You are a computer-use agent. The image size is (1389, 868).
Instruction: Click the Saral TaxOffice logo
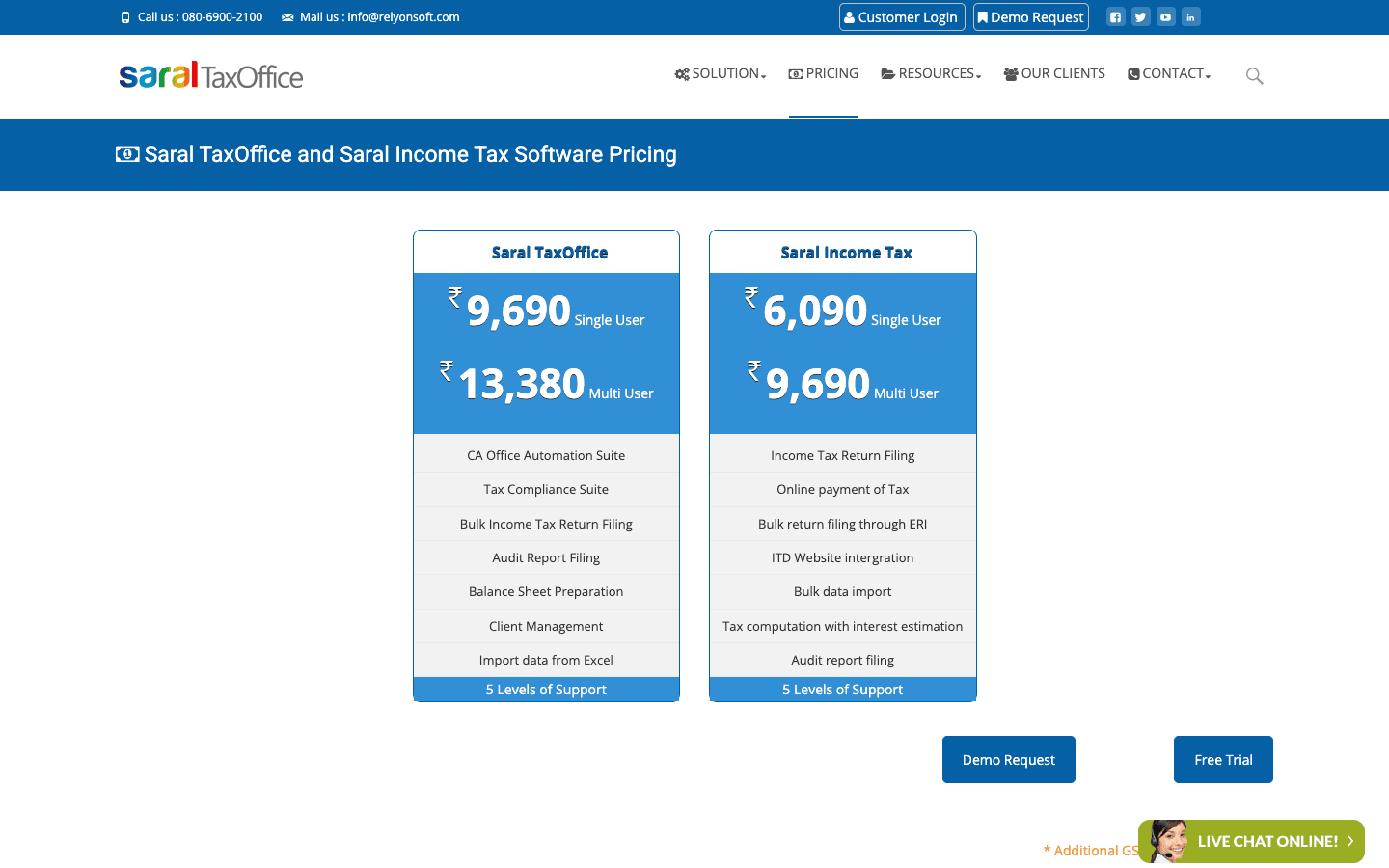tap(211, 75)
